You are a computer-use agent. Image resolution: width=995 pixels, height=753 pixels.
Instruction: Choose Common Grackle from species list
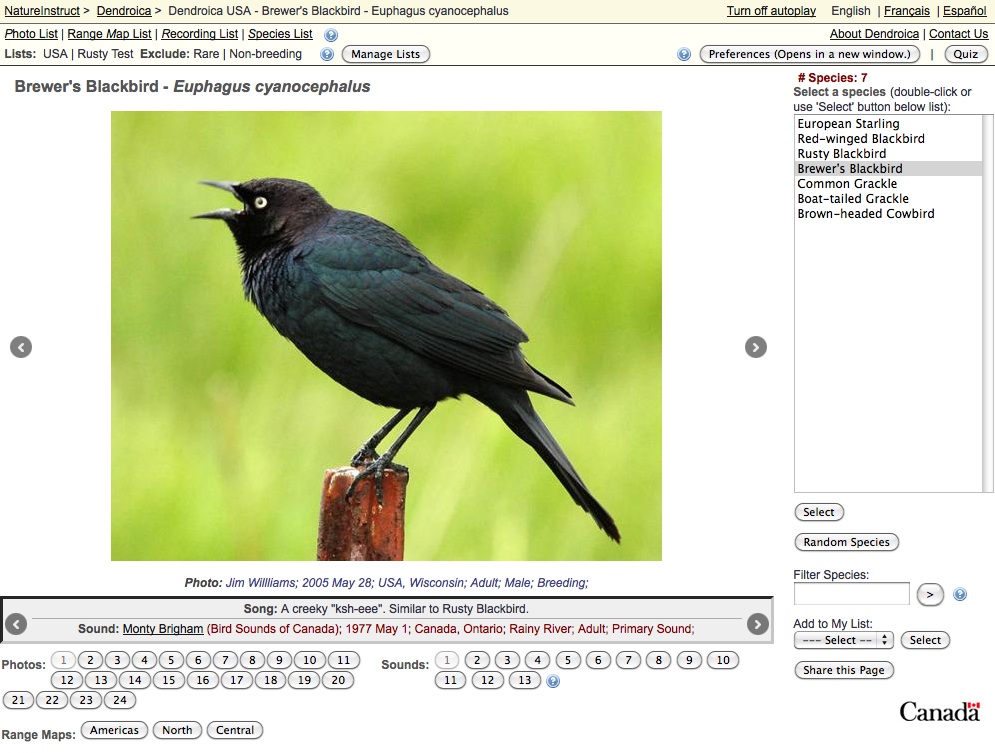pyautogui.click(x=847, y=184)
